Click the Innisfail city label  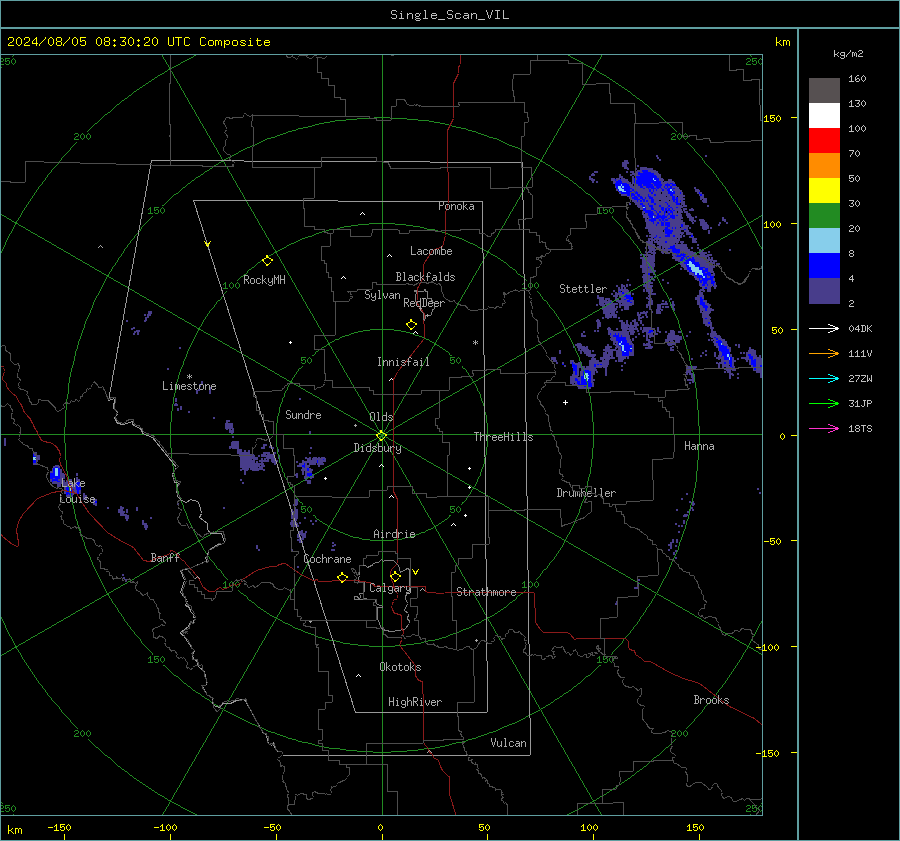(x=403, y=362)
